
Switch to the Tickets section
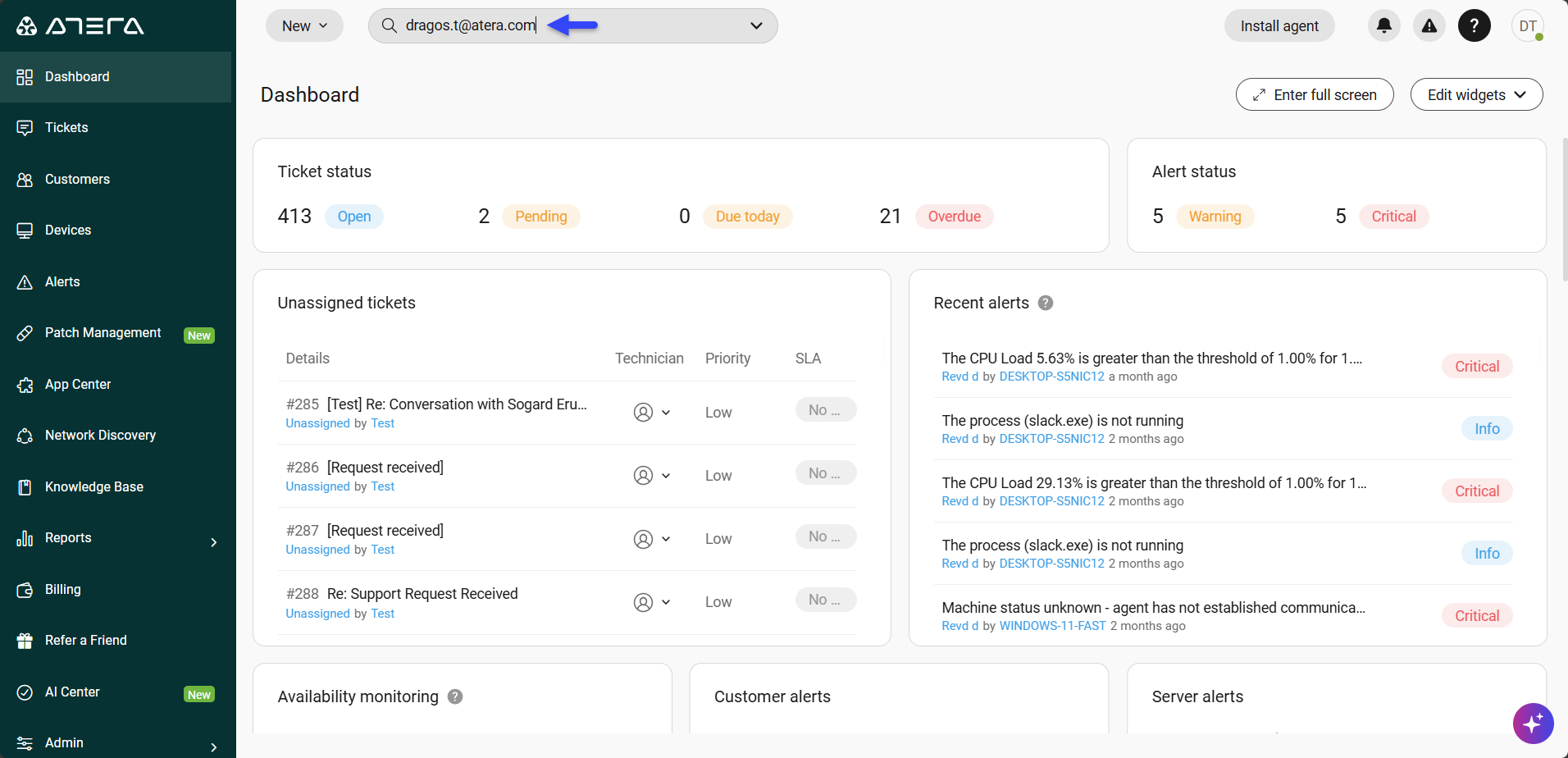pos(66,127)
